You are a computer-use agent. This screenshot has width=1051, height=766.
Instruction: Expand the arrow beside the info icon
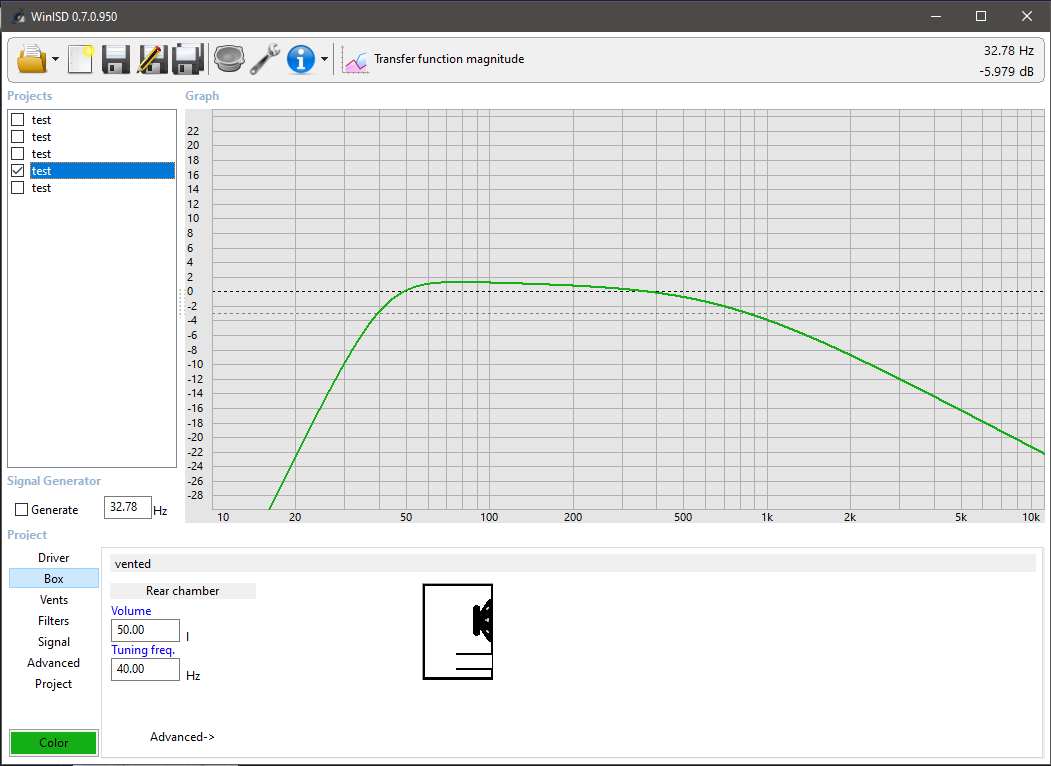(x=324, y=59)
